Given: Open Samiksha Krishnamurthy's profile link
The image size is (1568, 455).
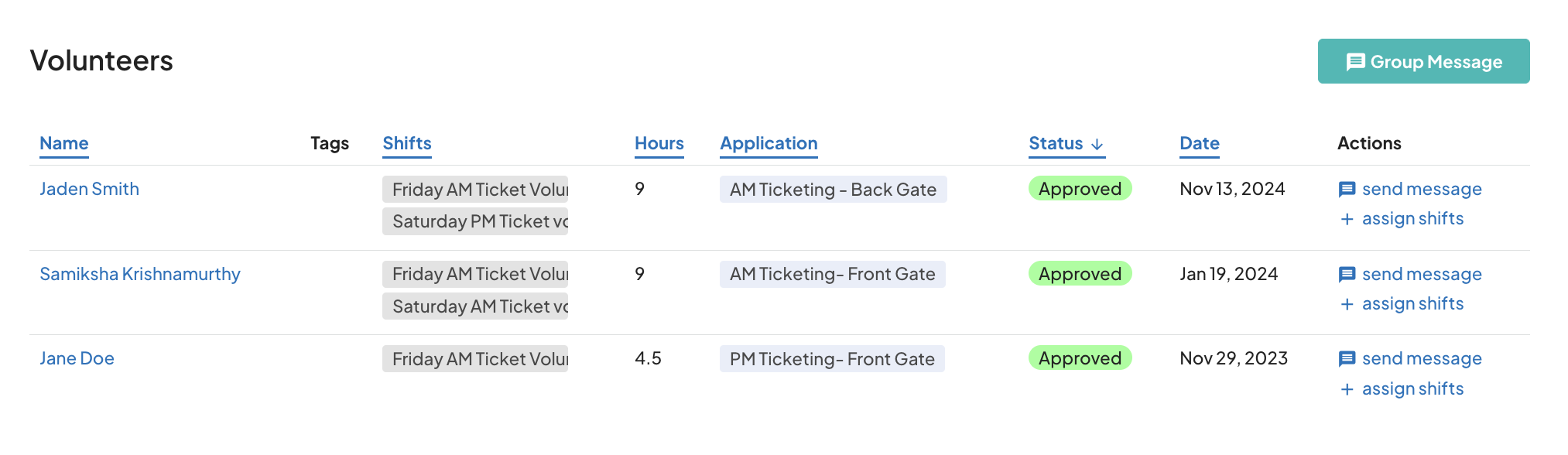Looking at the screenshot, I should tap(139, 274).
